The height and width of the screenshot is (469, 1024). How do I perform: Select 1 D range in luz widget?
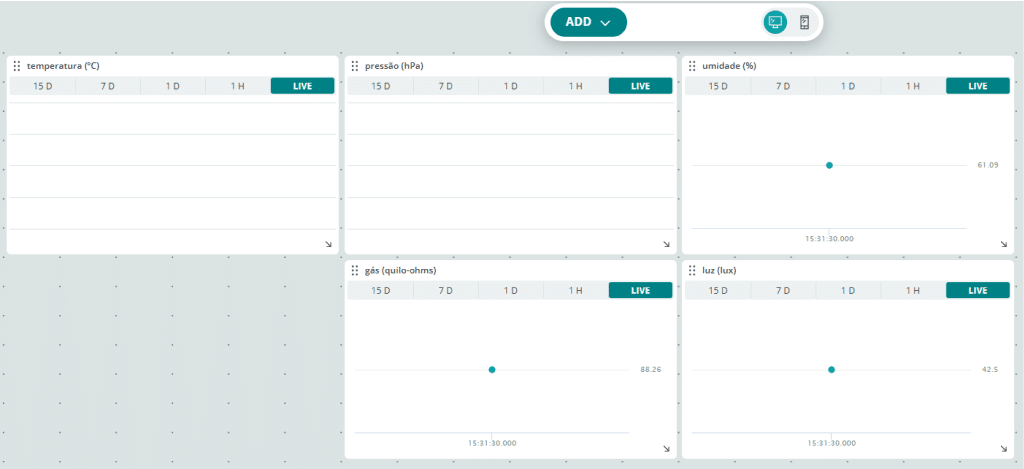point(848,291)
